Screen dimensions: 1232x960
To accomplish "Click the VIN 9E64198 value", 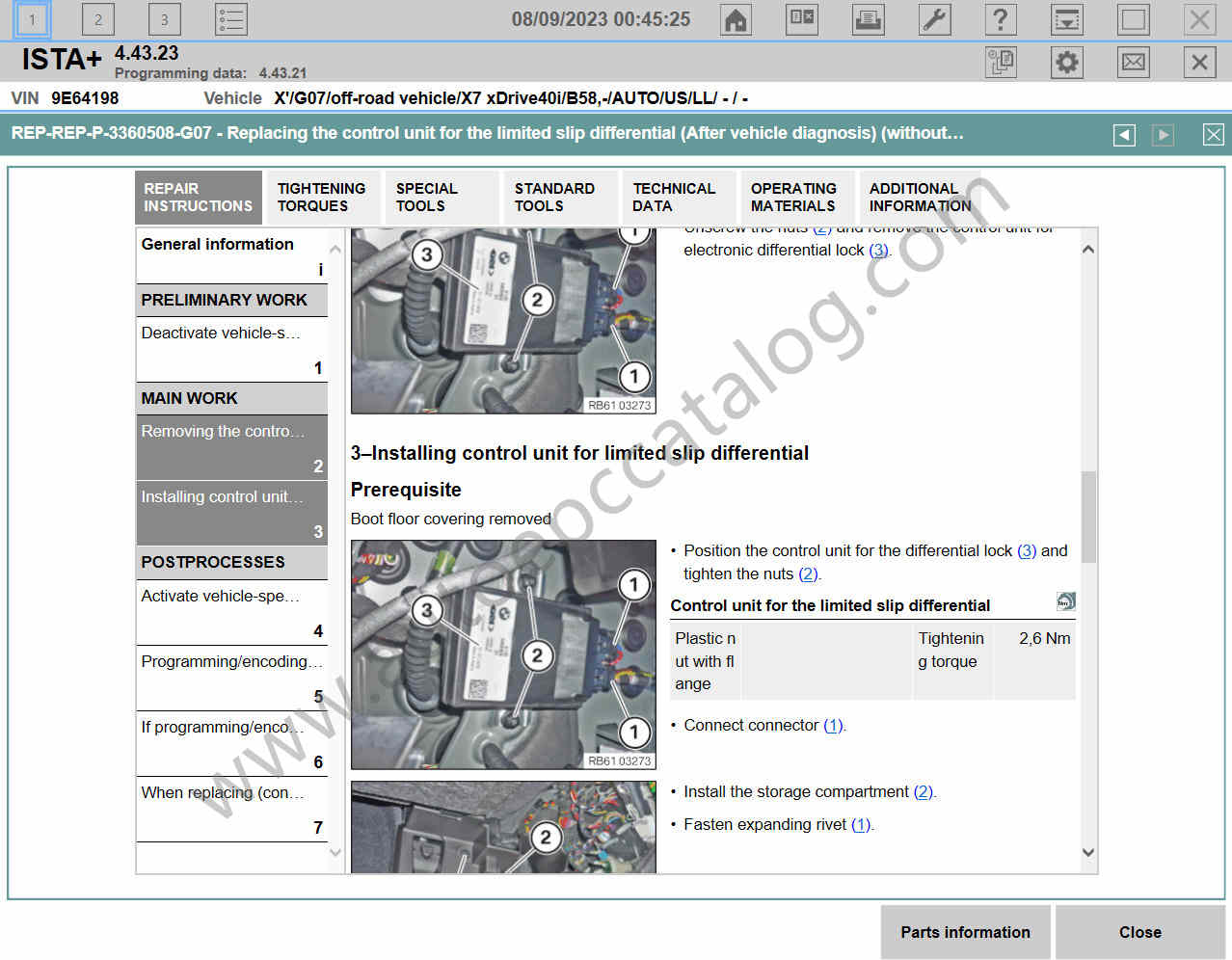I will tap(85, 98).
